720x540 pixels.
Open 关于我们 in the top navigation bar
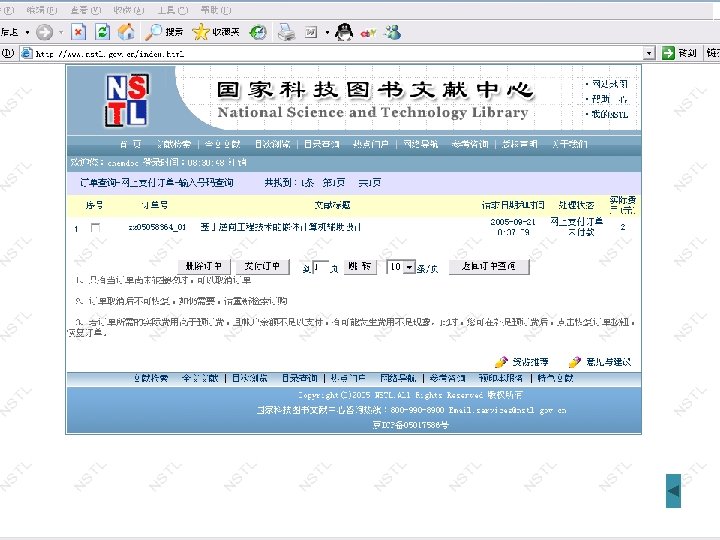(x=569, y=144)
